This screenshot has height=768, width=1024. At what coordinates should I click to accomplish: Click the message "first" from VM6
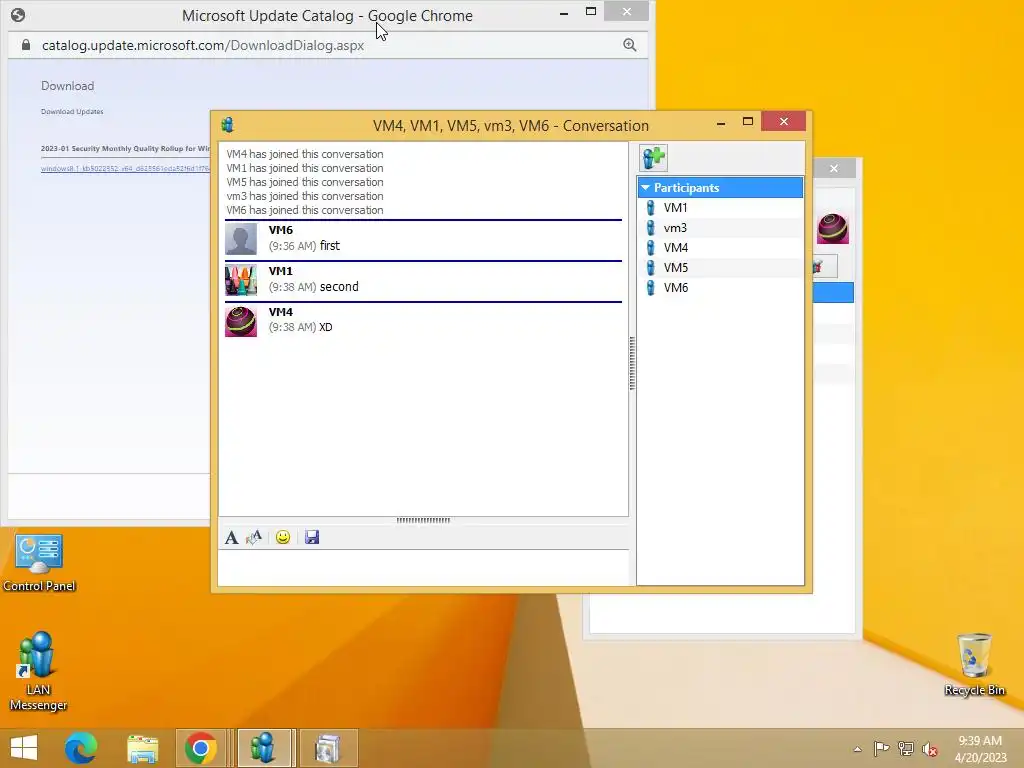coord(330,246)
